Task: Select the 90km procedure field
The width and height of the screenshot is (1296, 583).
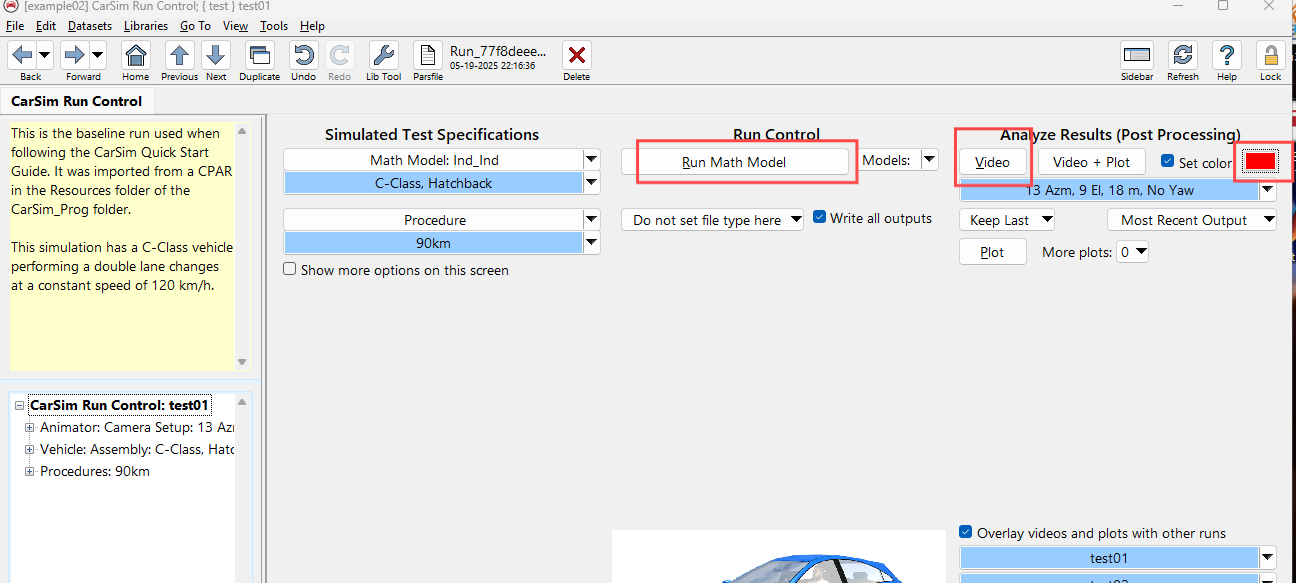Action: click(434, 243)
